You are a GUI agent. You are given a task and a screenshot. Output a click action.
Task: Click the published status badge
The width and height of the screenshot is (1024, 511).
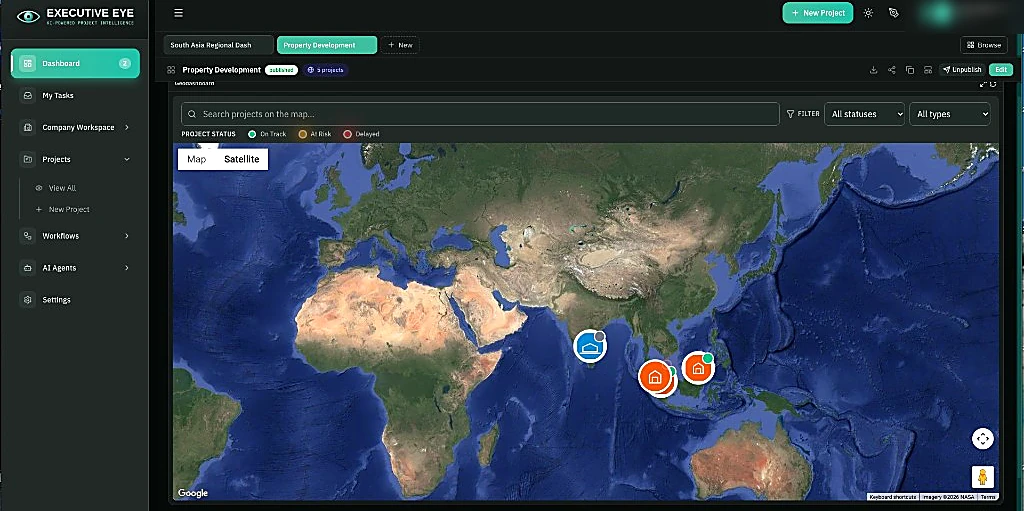tap(281, 70)
